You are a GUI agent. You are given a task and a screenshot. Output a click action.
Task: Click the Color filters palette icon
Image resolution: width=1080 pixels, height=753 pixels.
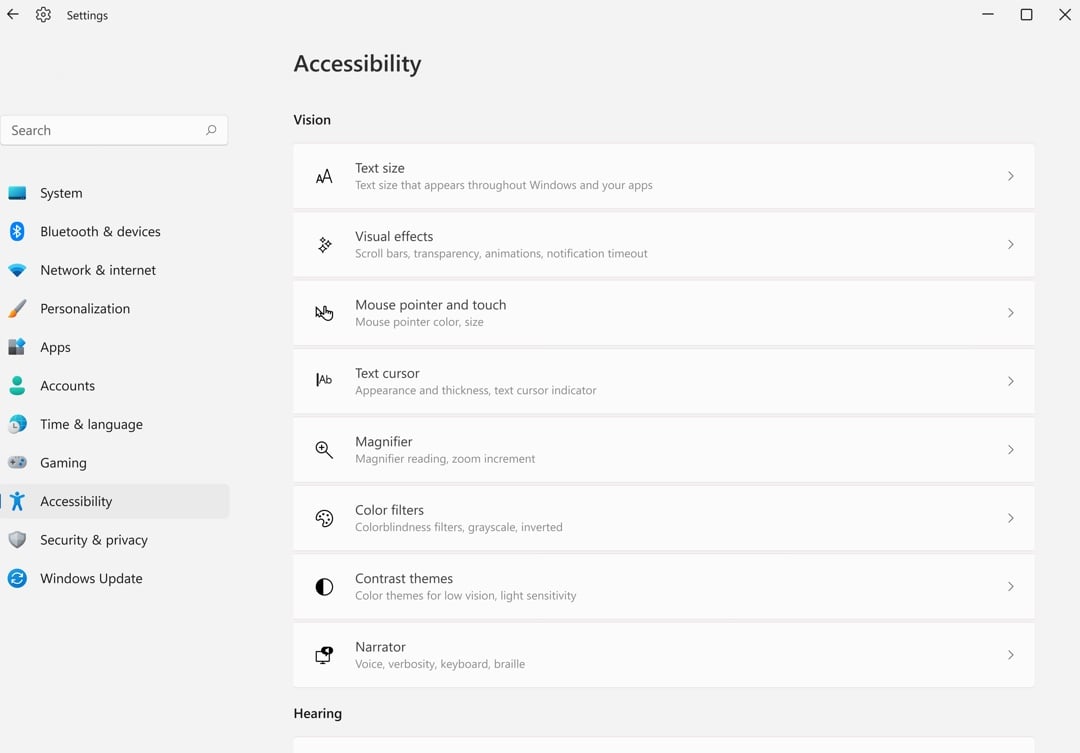pyautogui.click(x=324, y=518)
